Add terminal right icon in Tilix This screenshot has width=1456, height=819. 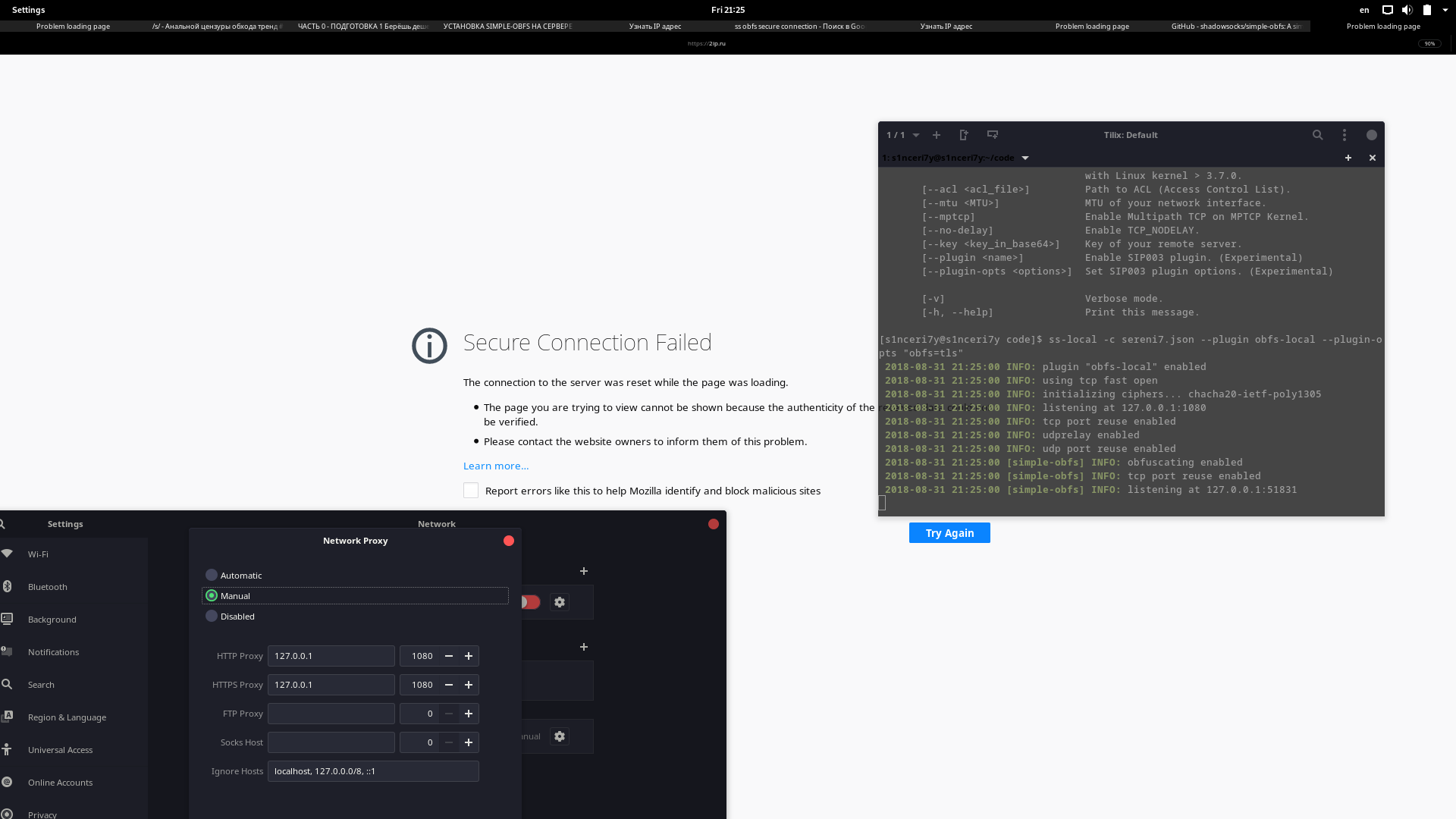point(964,135)
